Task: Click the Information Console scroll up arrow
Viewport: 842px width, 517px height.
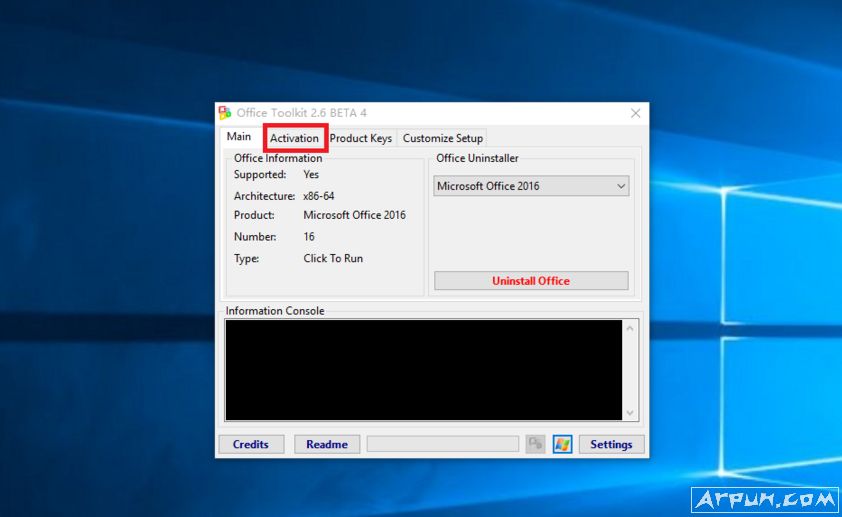Action: (x=630, y=328)
